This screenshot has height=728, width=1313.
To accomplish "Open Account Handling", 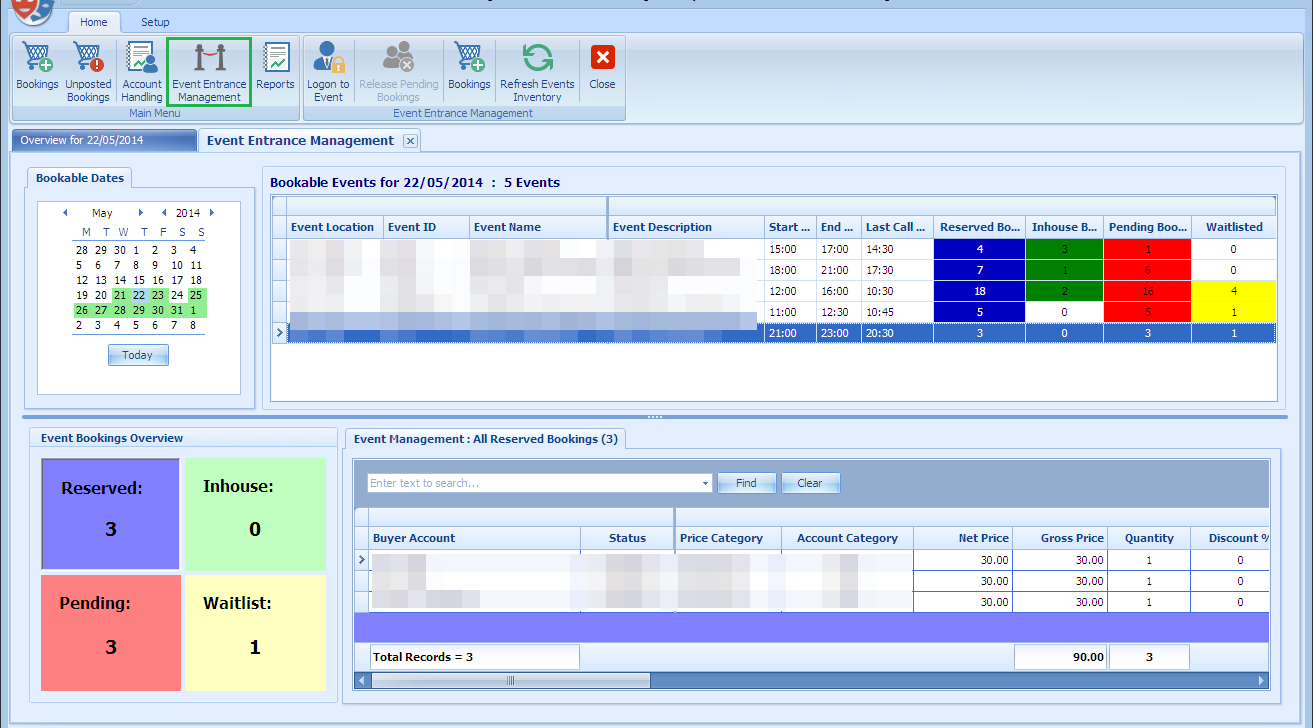I will (142, 71).
